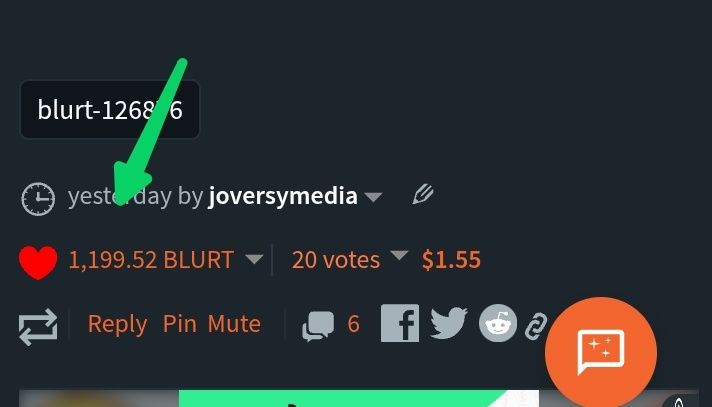
Task: Open the edit pencil icon
Action: pyautogui.click(x=423, y=195)
